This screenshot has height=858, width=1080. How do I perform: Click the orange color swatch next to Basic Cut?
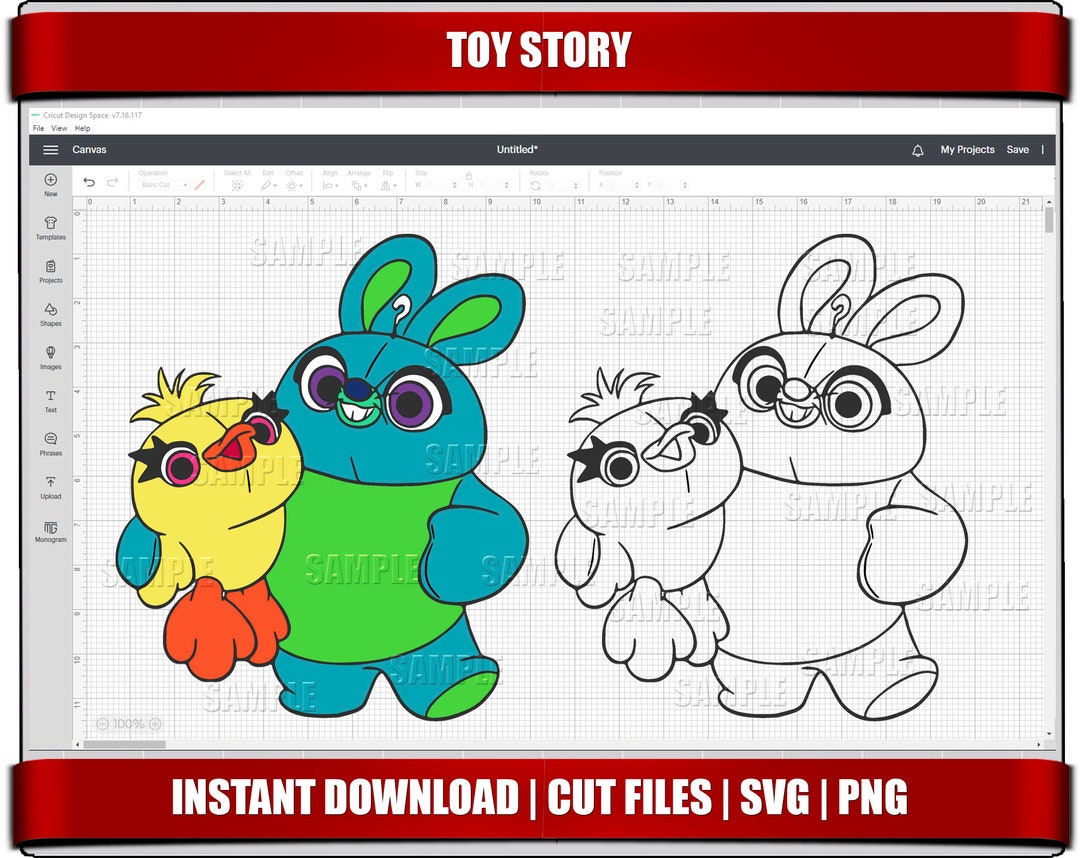197,185
